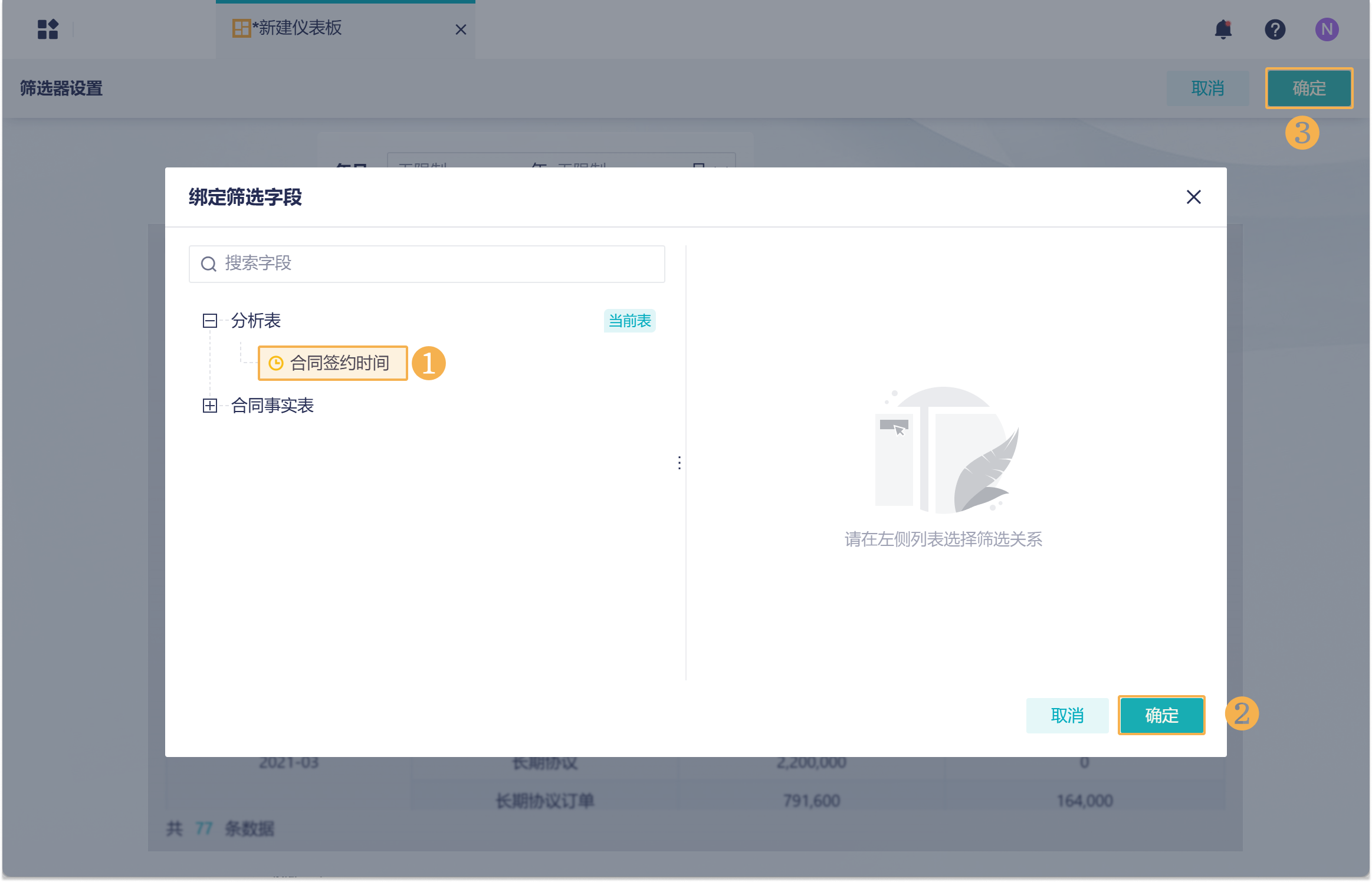Open the help question mark icon
The image size is (1372, 882).
tap(1275, 29)
